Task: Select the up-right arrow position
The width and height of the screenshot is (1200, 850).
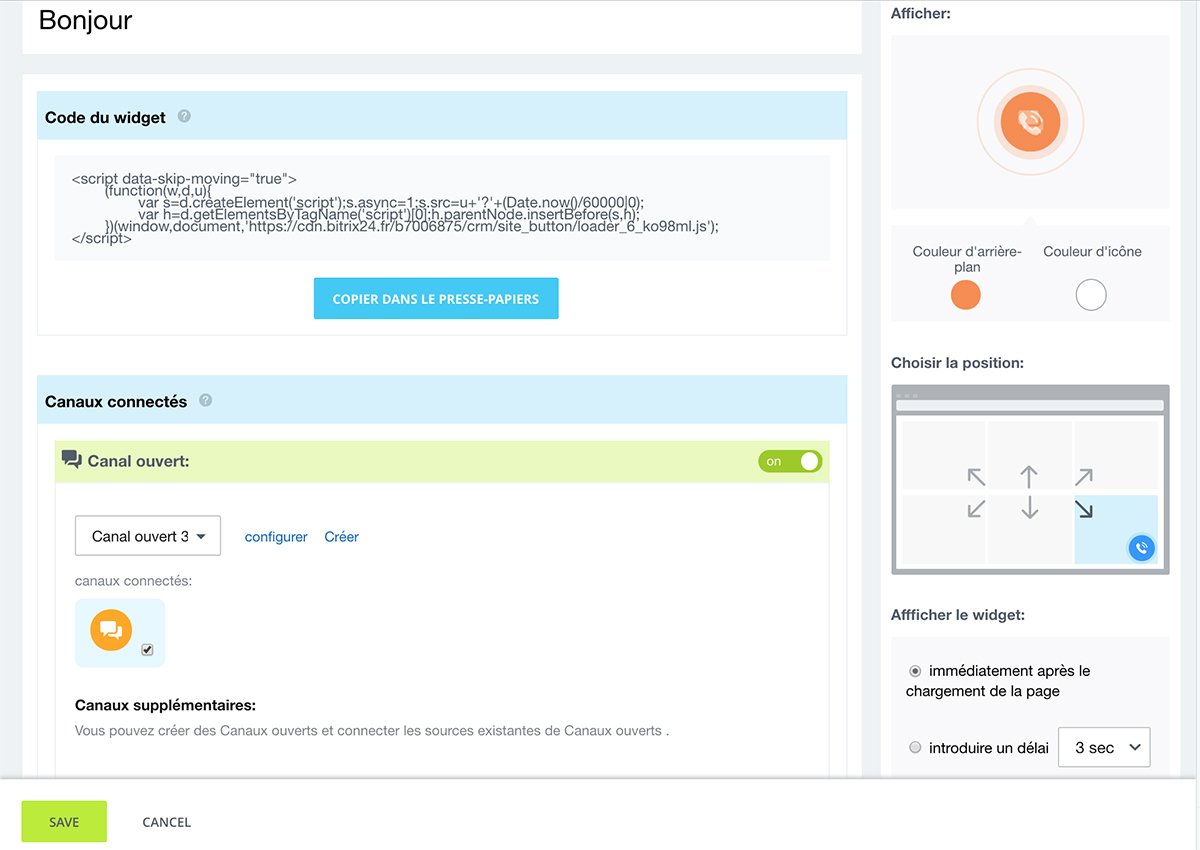Action: (1084, 477)
